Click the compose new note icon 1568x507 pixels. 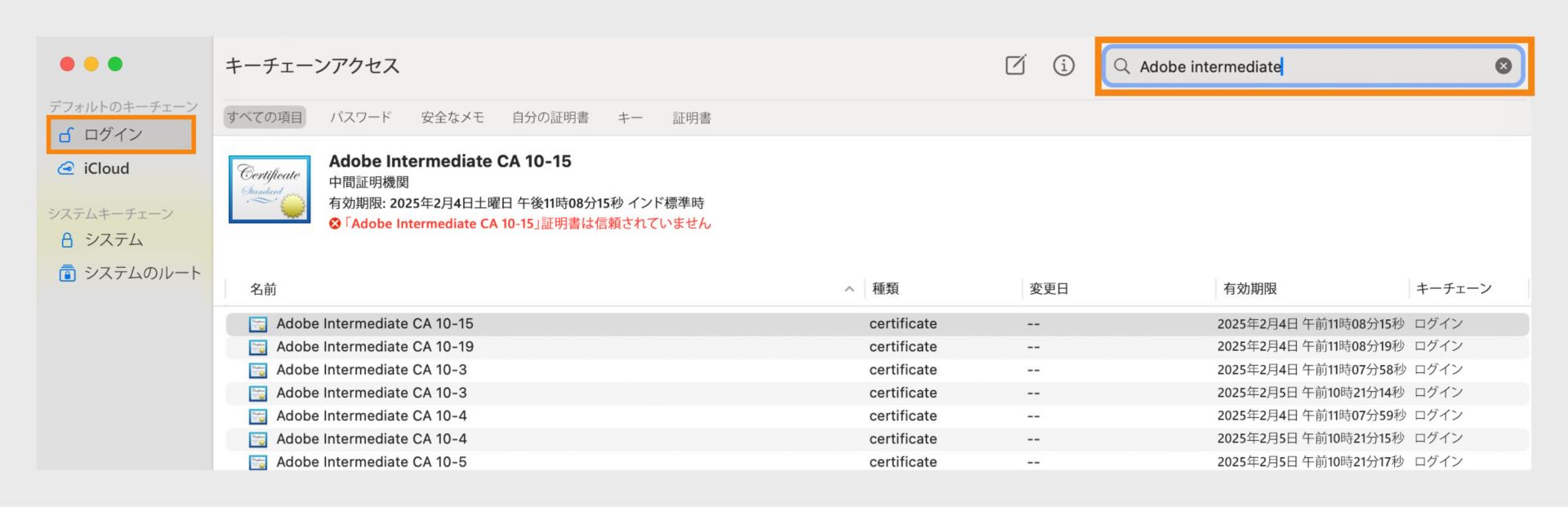[x=1015, y=65]
